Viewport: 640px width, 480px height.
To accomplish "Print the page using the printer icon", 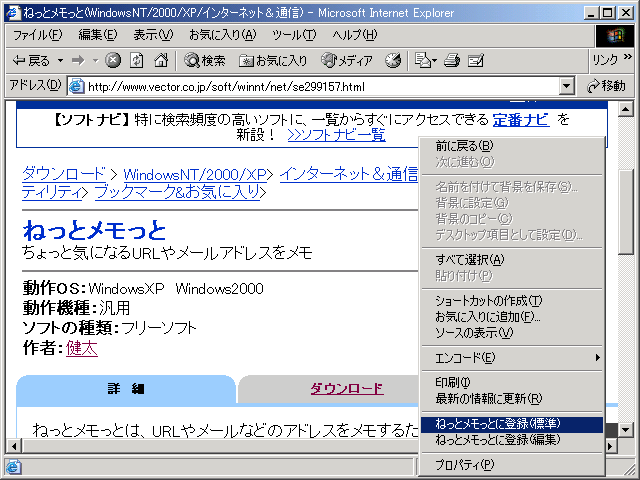I will coord(452,60).
